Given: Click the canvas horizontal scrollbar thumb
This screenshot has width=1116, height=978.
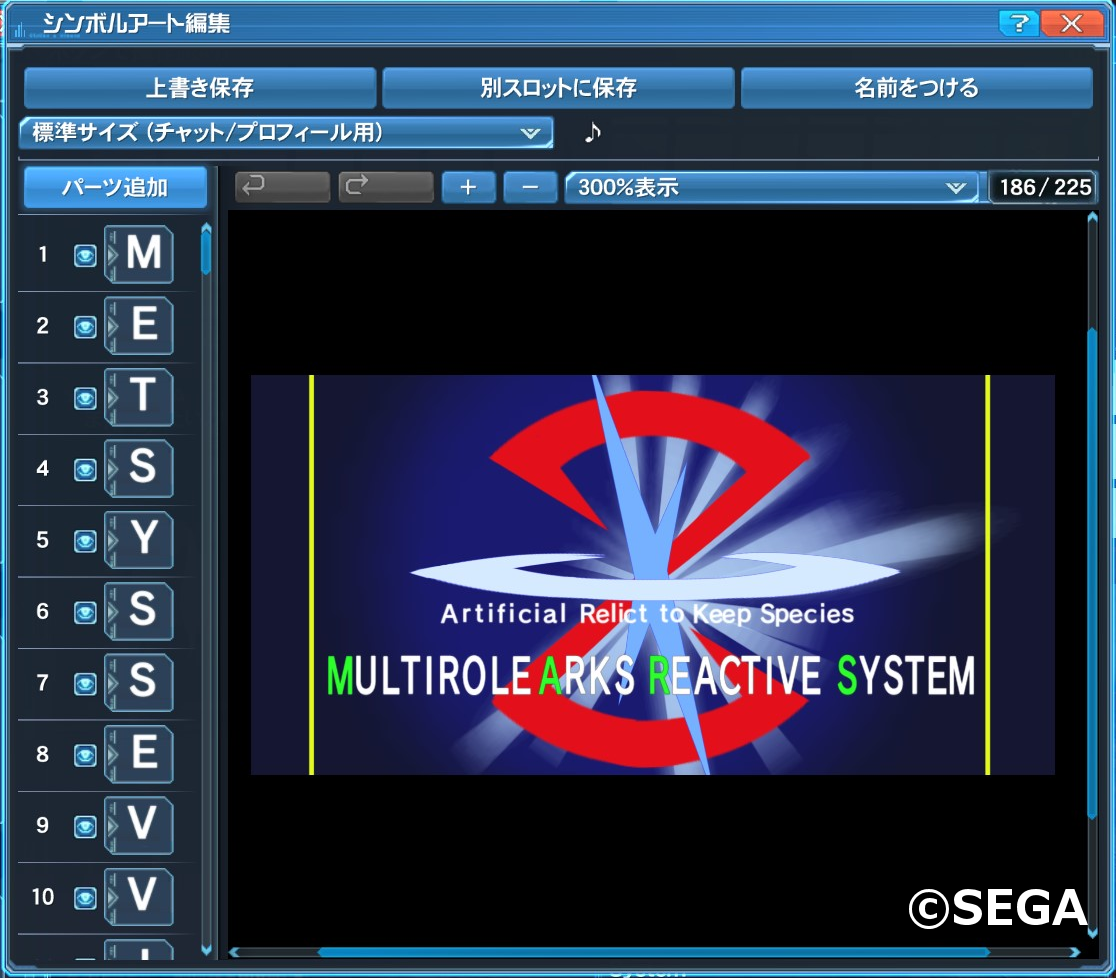Looking at the screenshot, I should (x=653, y=952).
